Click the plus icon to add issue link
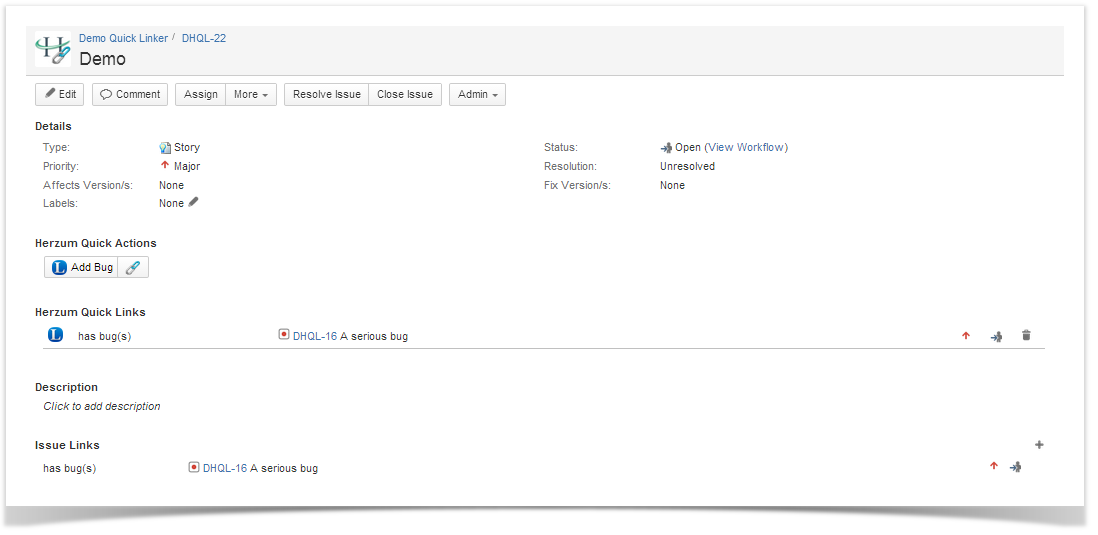 [1039, 445]
